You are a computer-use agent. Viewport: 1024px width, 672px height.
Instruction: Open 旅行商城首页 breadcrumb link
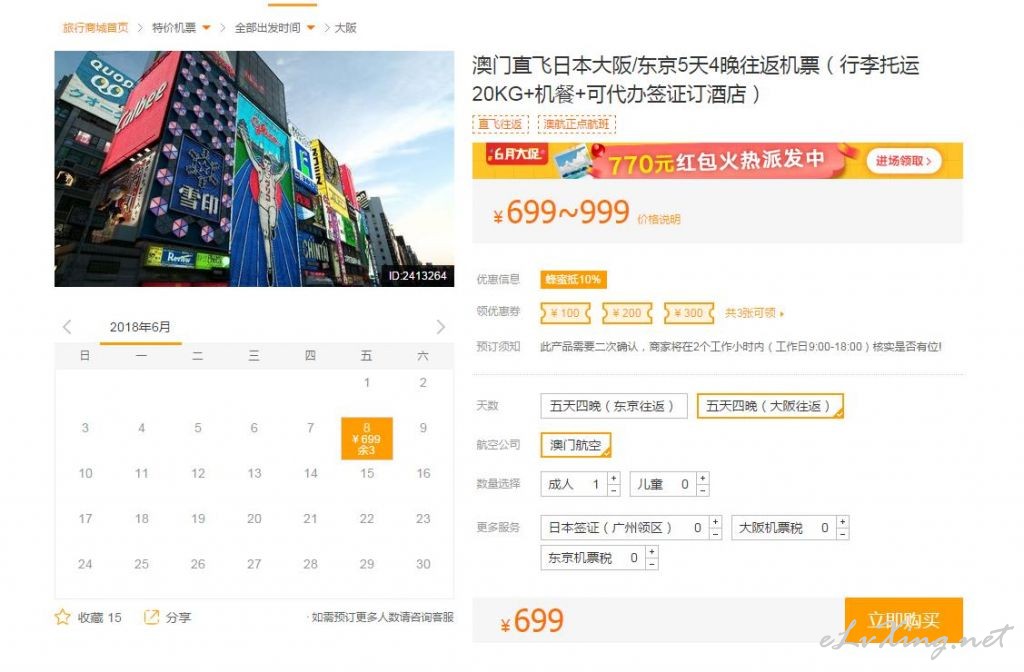click(x=95, y=27)
